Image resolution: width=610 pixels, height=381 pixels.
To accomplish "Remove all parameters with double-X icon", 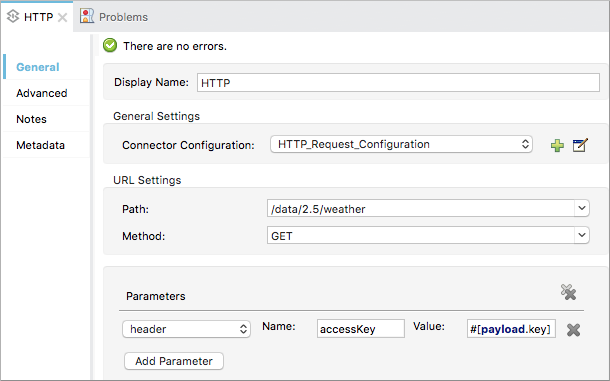I will point(568,292).
